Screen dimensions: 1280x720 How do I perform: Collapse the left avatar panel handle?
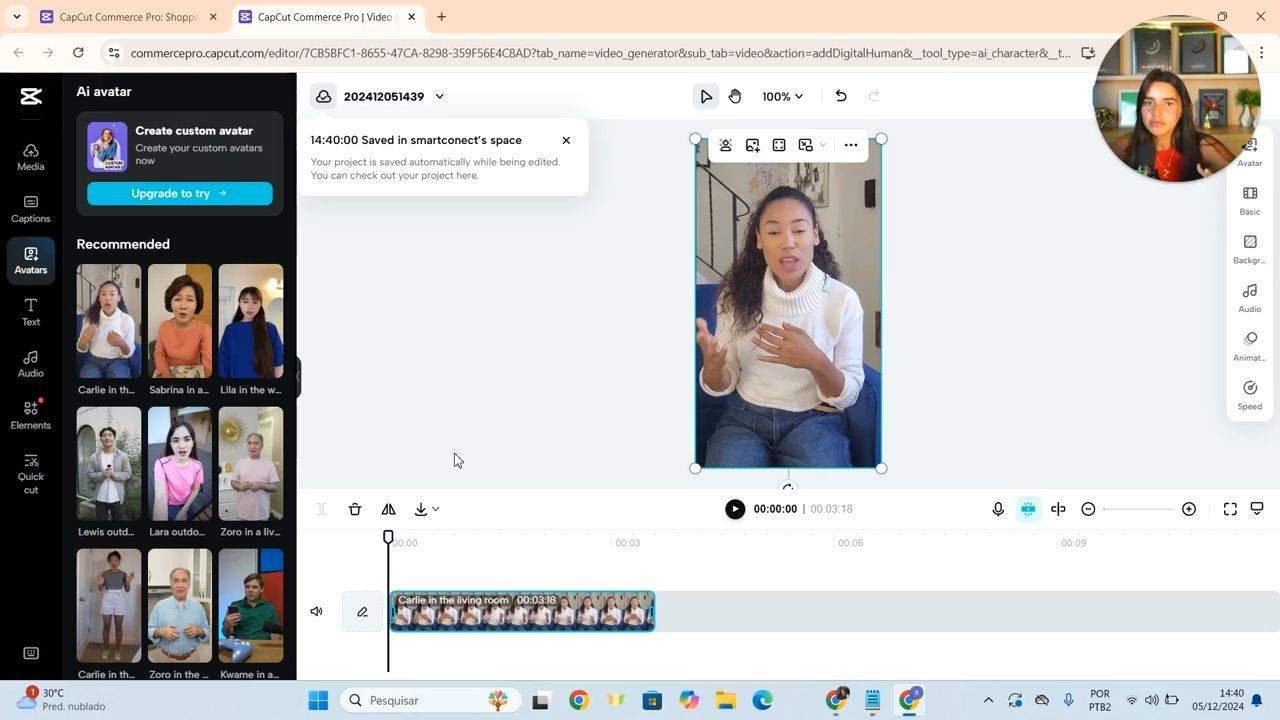[298, 379]
